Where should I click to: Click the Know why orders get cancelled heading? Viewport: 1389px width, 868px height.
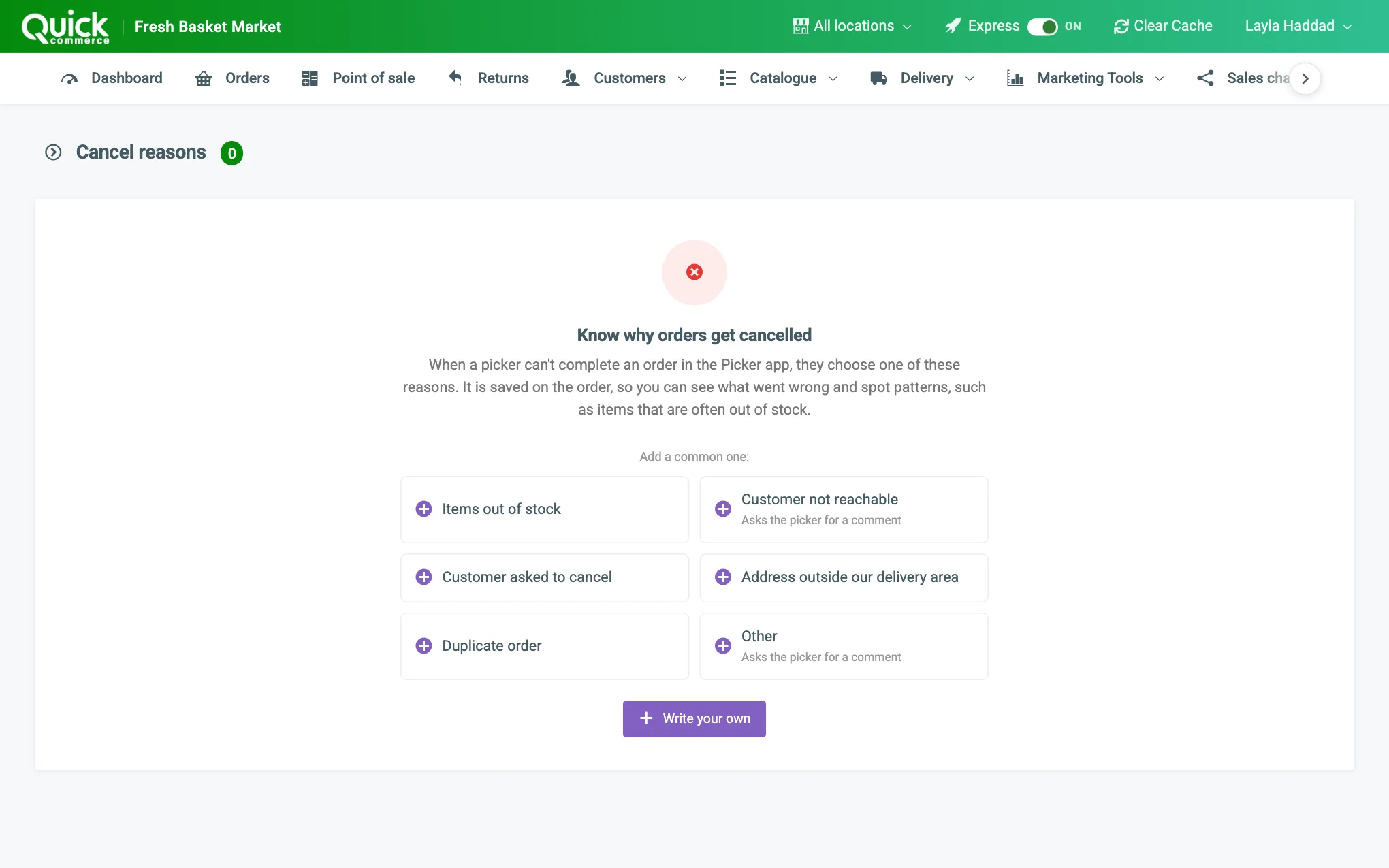coord(694,335)
